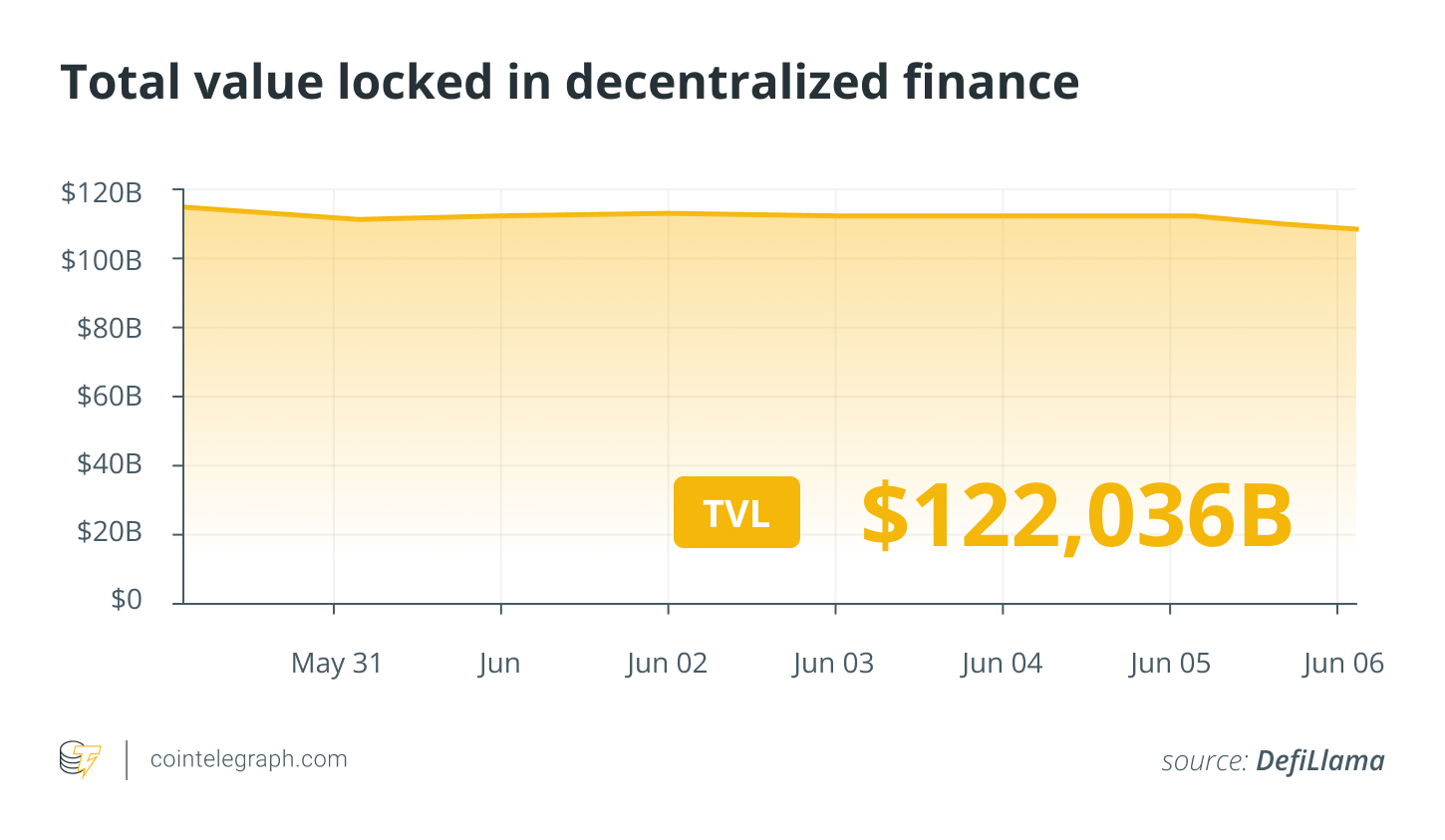Click the $122,036B total value figure
The image size is (1445, 840).
[1077, 516]
